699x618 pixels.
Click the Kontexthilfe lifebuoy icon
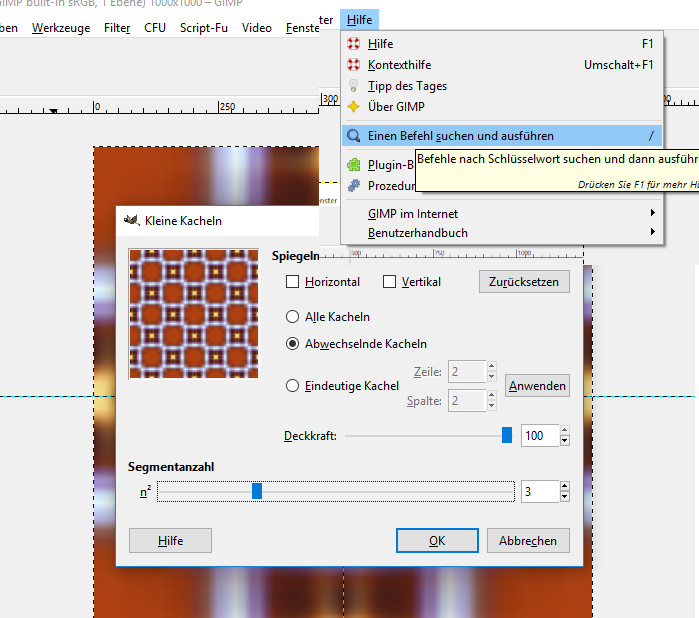(353, 65)
